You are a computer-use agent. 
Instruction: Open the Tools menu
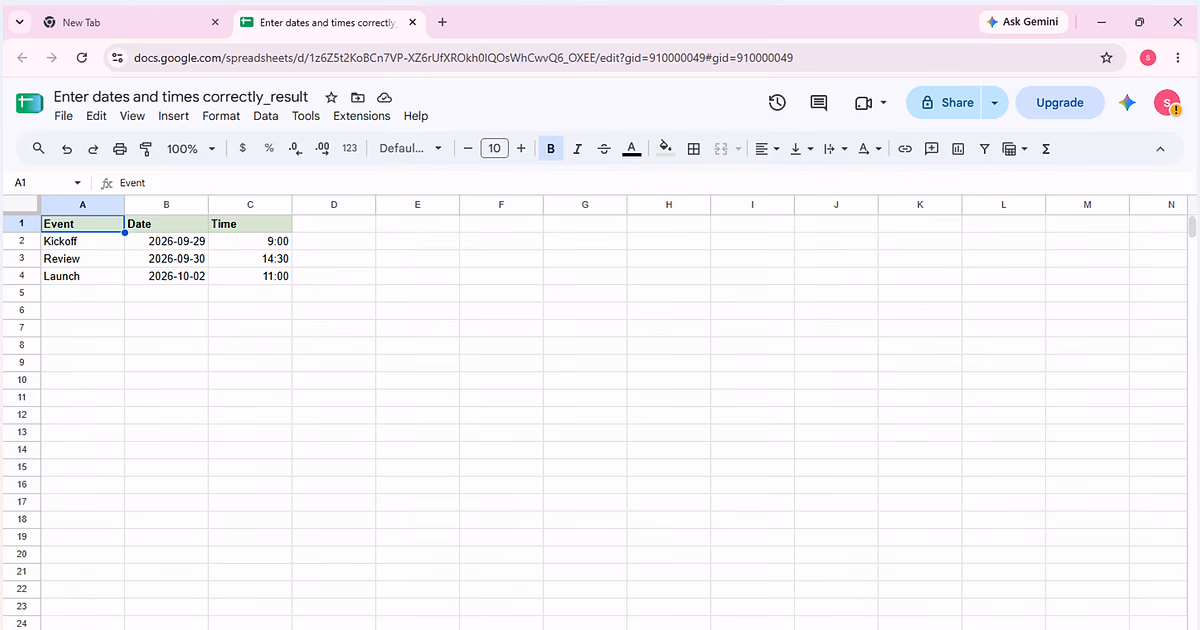(306, 116)
